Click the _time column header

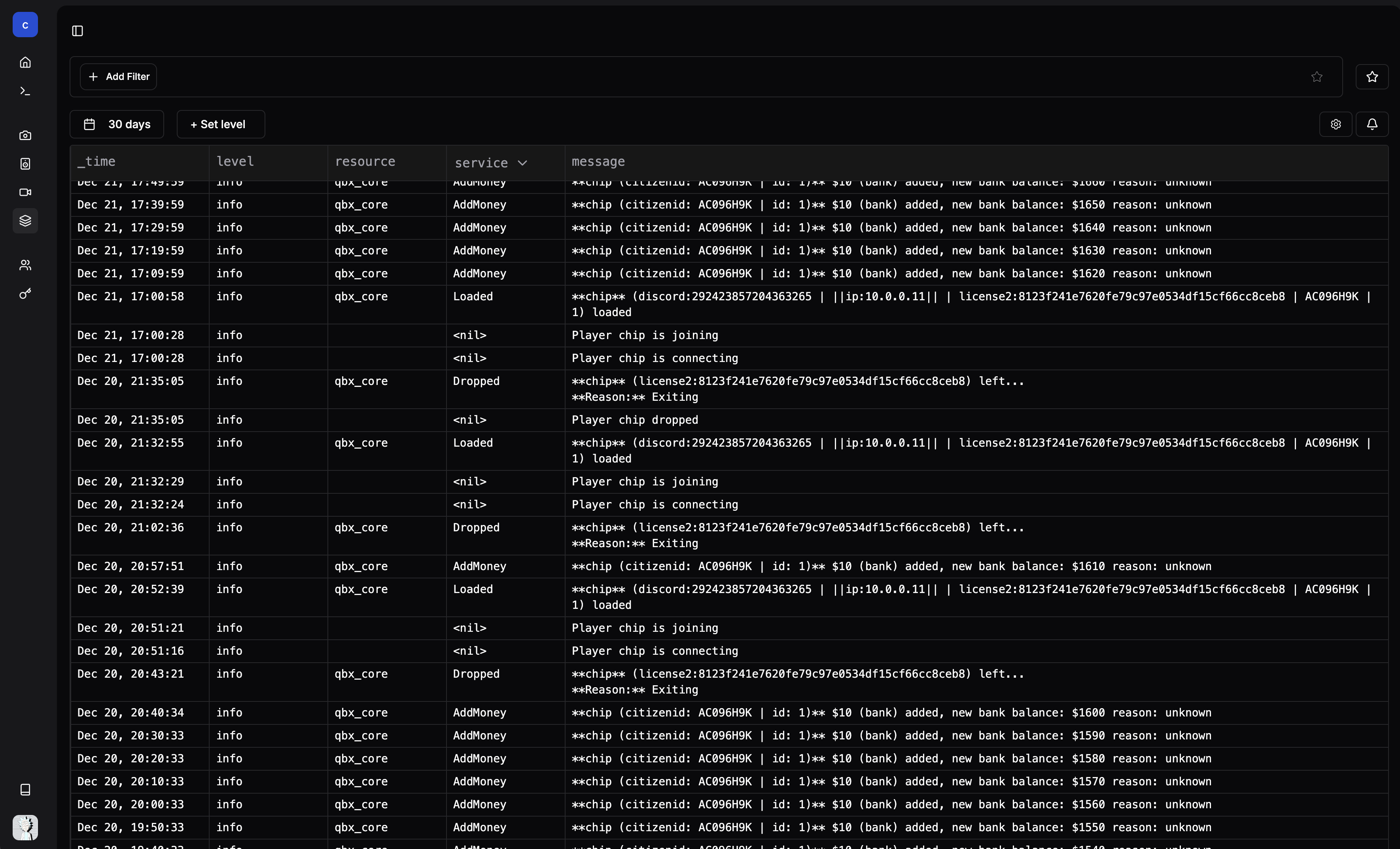point(96,162)
